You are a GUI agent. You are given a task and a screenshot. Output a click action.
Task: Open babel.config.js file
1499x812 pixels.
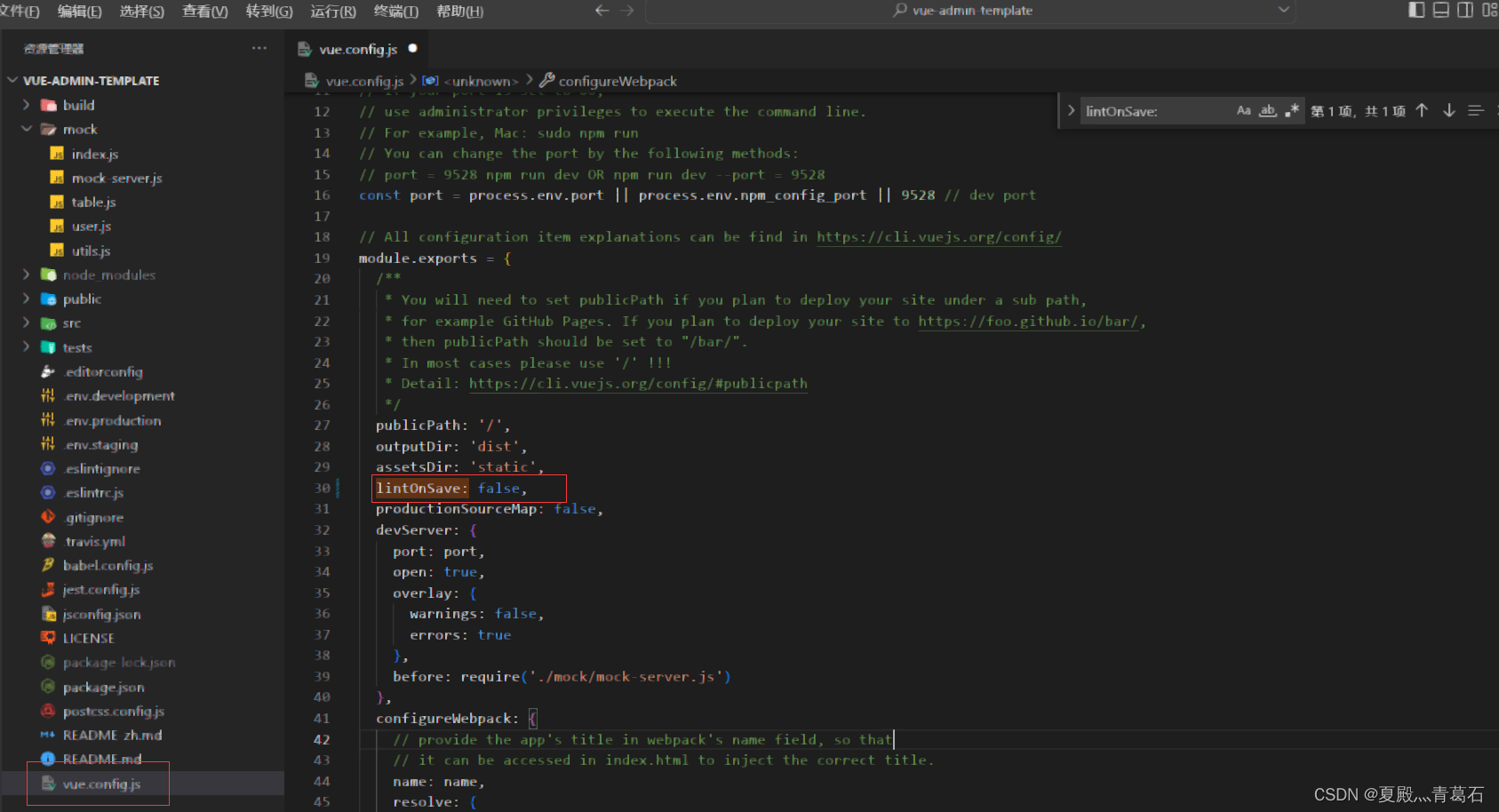click(108, 565)
